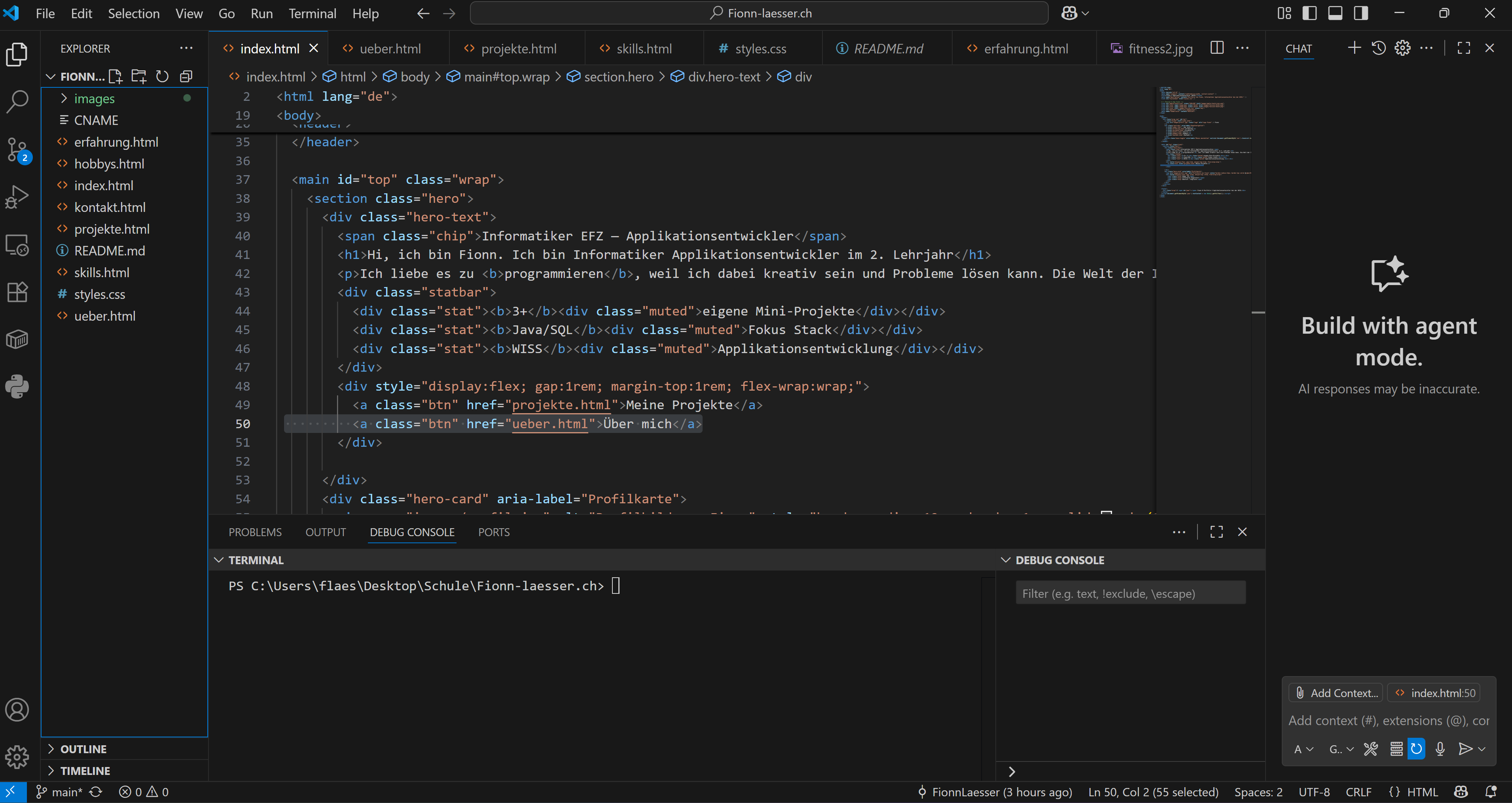Click the title bar search box Fionn-laesser.ch

click(759, 13)
